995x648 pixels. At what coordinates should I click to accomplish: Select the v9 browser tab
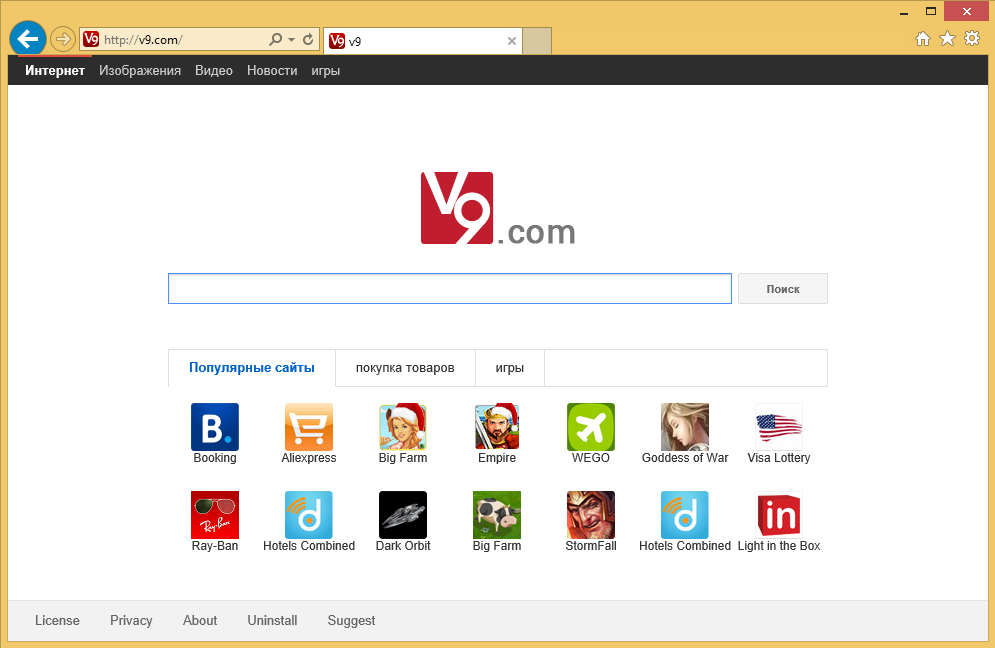tap(423, 41)
